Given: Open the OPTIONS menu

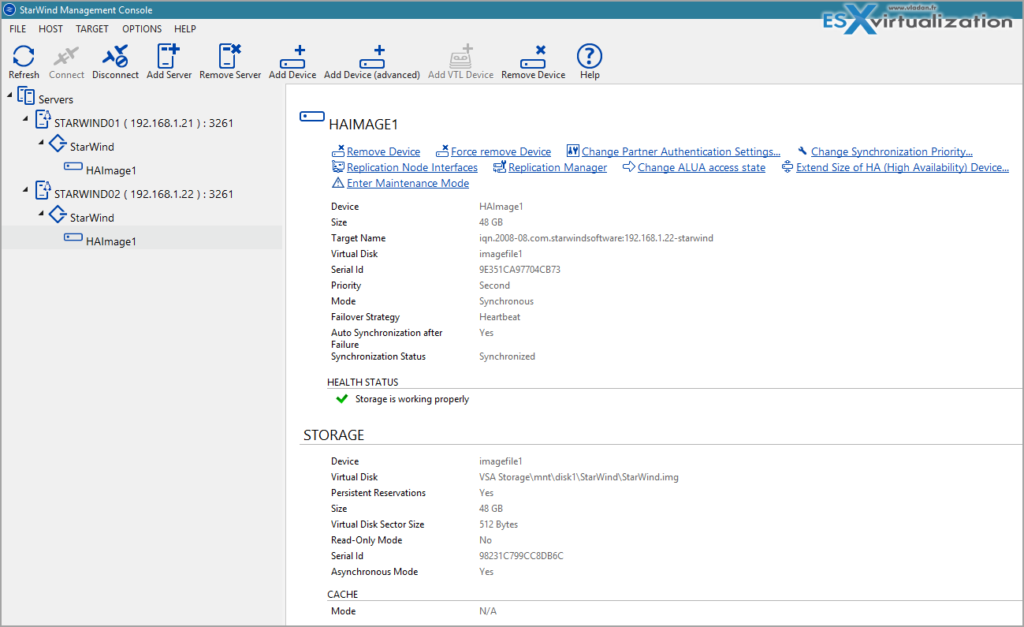Looking at the screenshot, I should [x=141, y=28].
